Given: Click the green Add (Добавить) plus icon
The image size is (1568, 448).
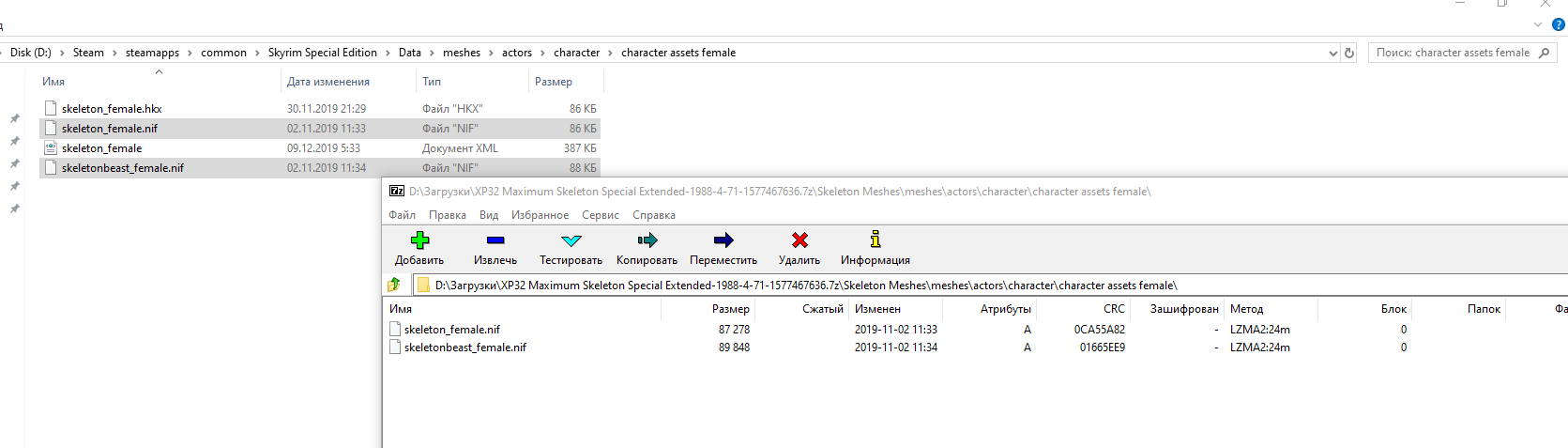Looking at the screenshot, I should 419,240.
